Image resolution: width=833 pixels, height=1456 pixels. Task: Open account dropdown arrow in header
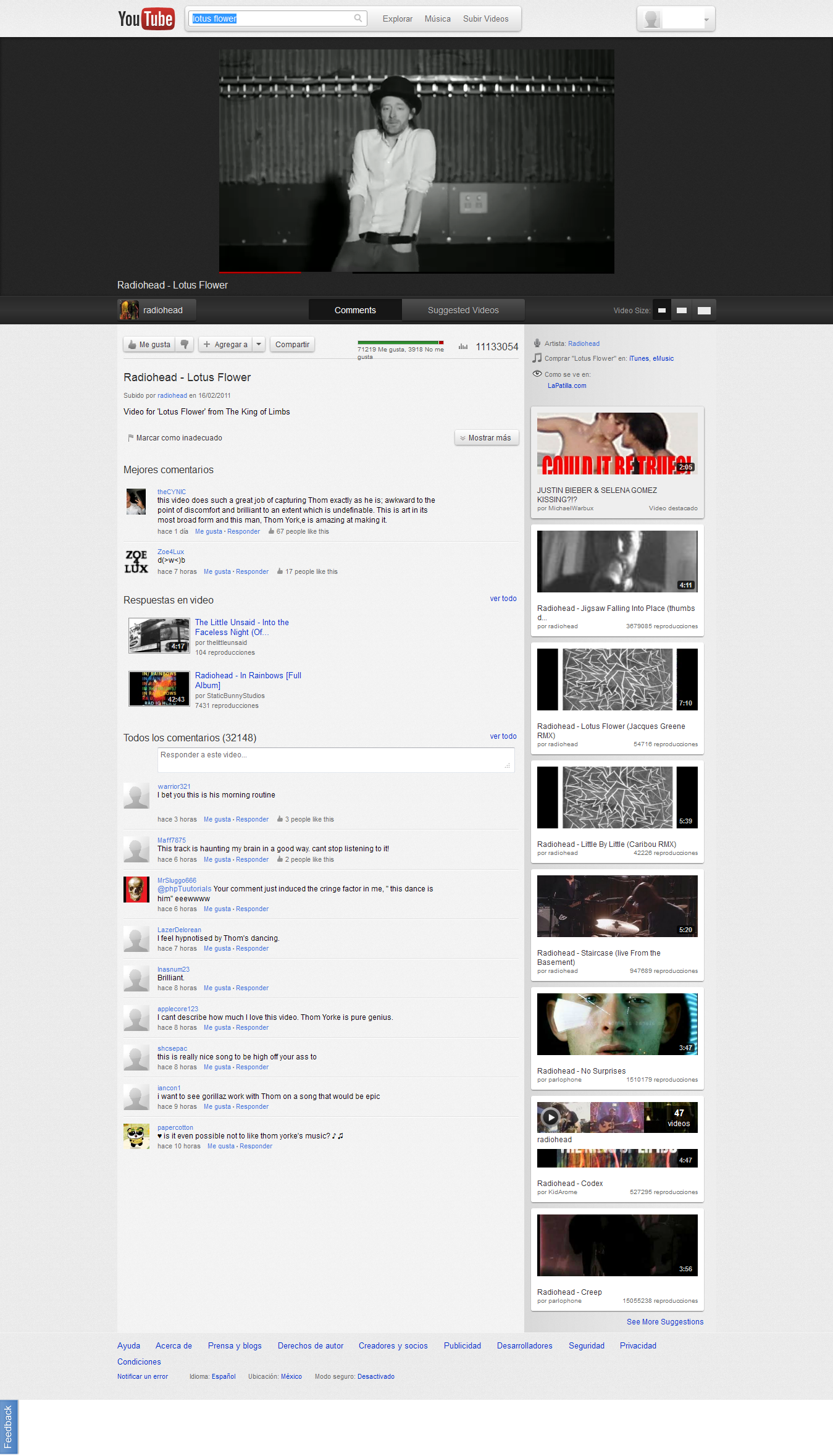pyautogui.click(x=706, y=20)
